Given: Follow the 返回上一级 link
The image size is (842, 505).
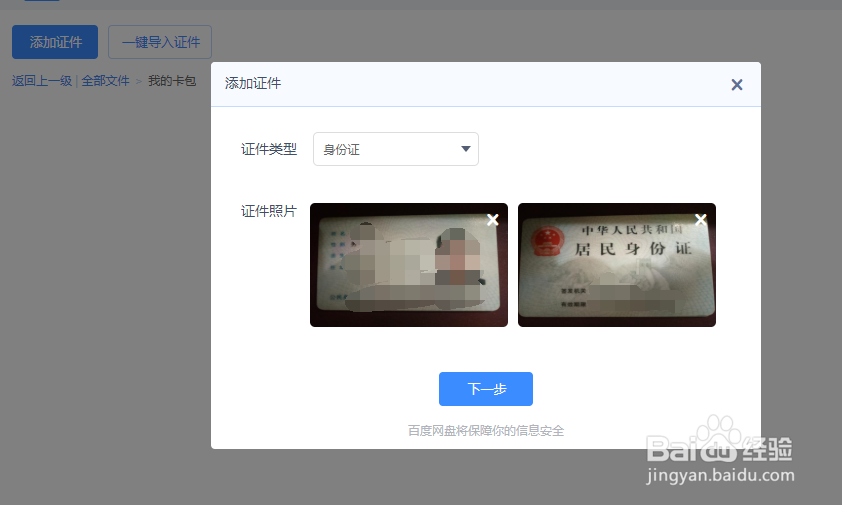Looking at the screenshot, I should pos(42,81).
